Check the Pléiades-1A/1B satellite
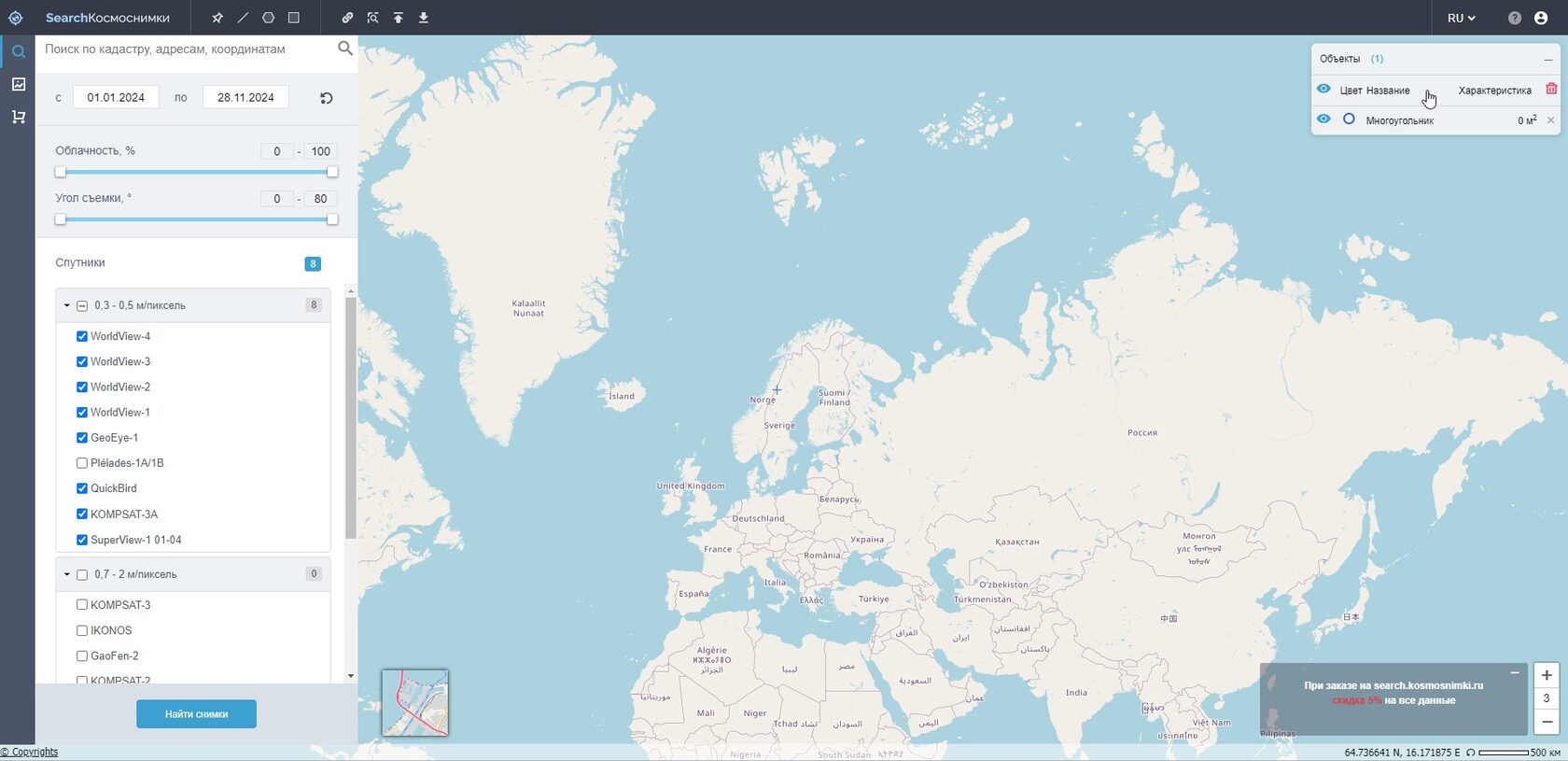 [82, 463]
